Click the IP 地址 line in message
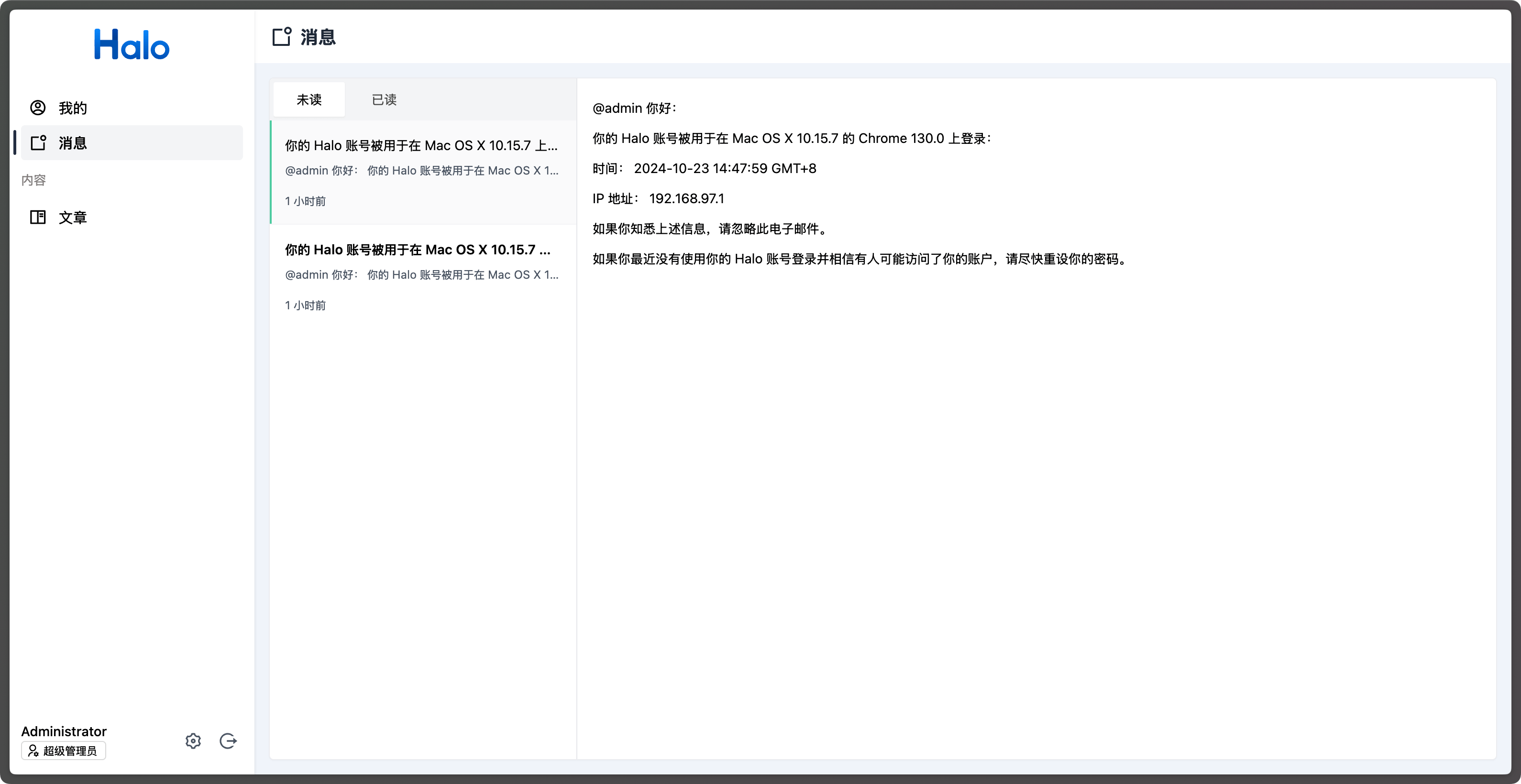Viewport: 1521px width, 784px height. point(658,199)
